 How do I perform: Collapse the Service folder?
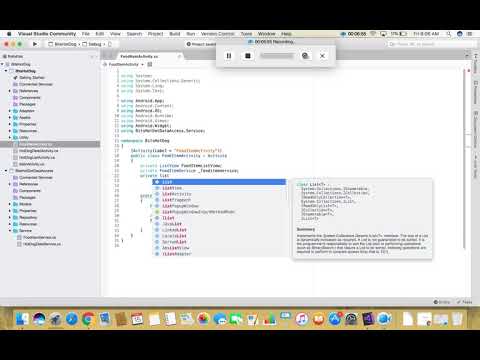[x=10, y=231]
